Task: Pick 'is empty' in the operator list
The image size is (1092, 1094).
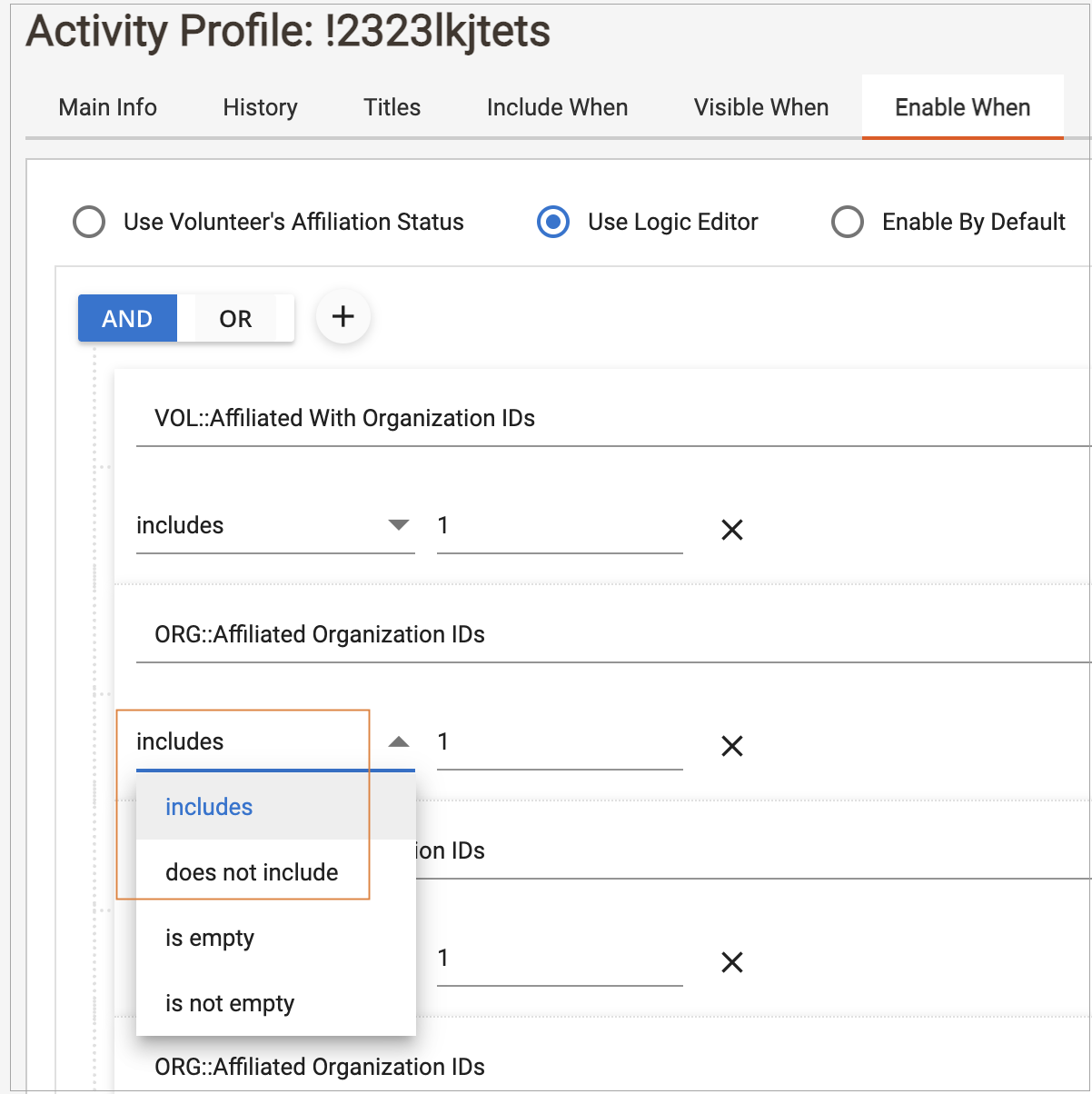Action: tap(210, 938)
